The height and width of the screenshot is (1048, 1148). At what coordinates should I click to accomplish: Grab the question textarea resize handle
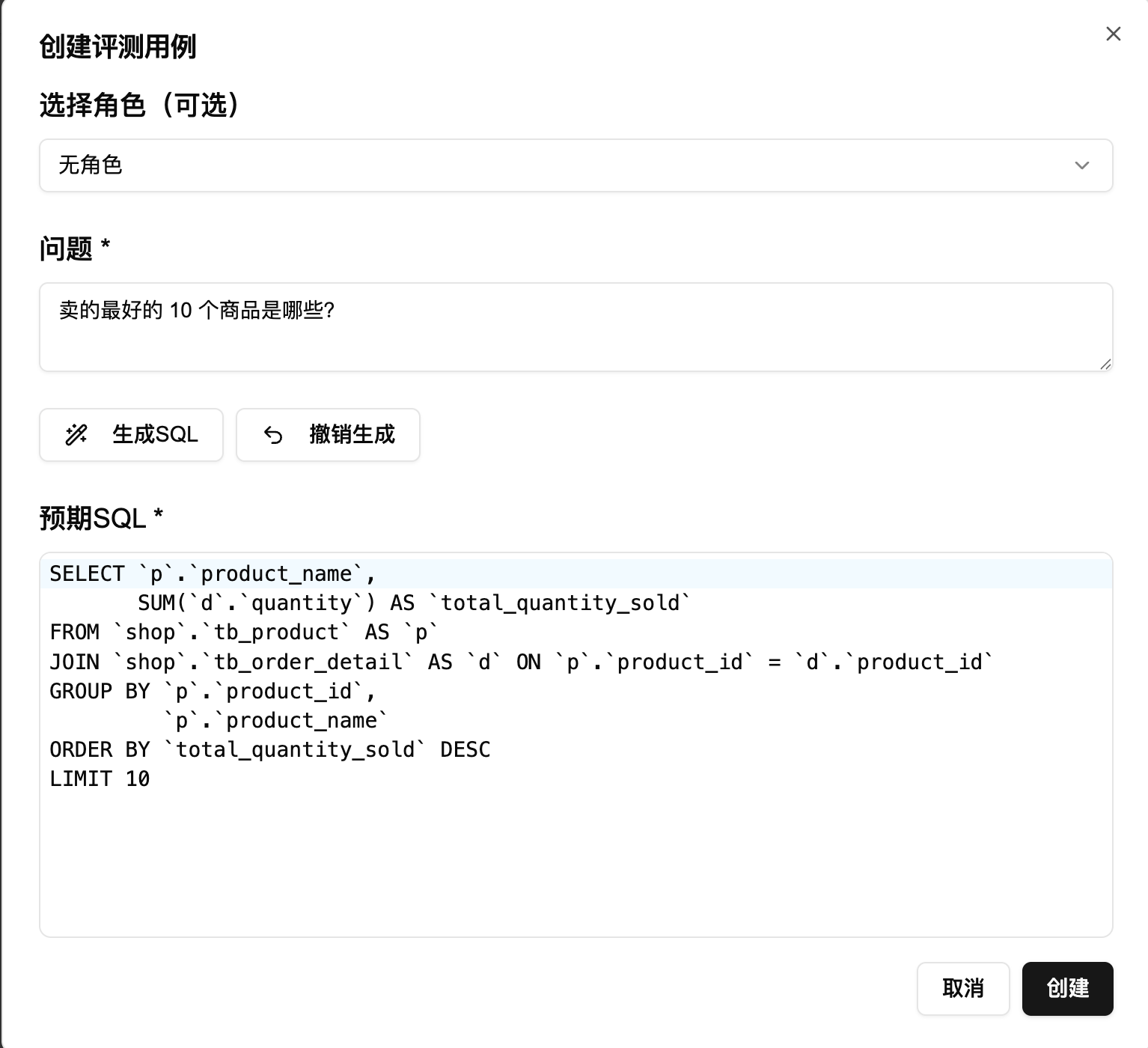[1105, 364]
